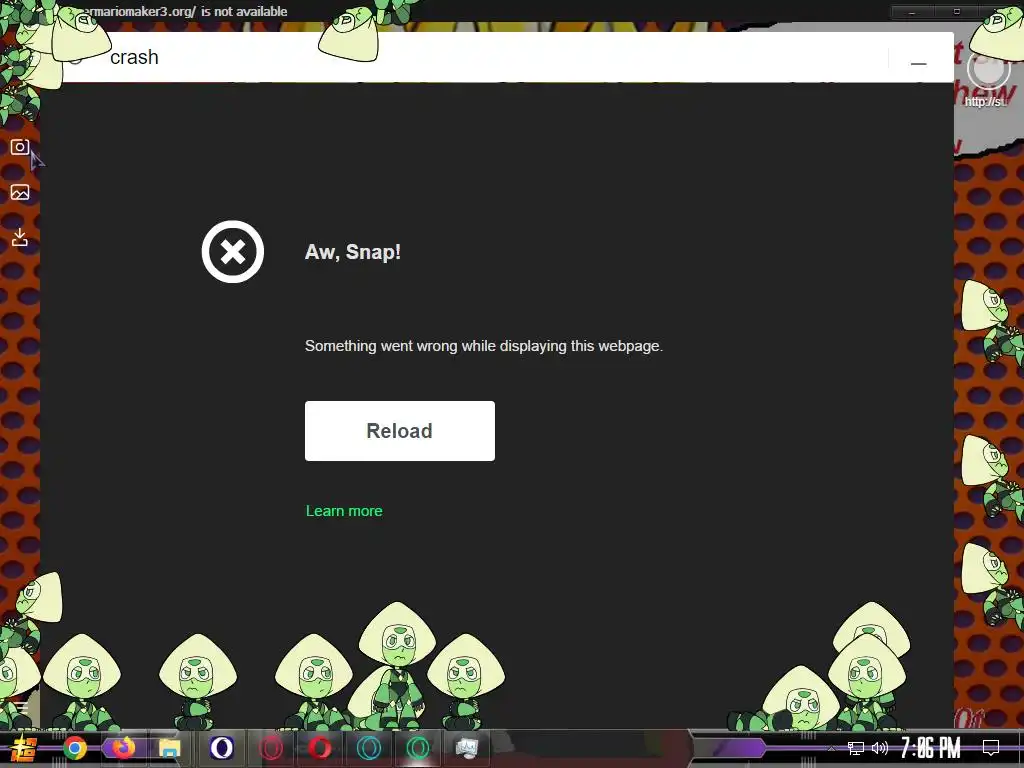The image size is (1024, 768).
Task: Launch Firefox from the taskbar
Action: point(123,747)
